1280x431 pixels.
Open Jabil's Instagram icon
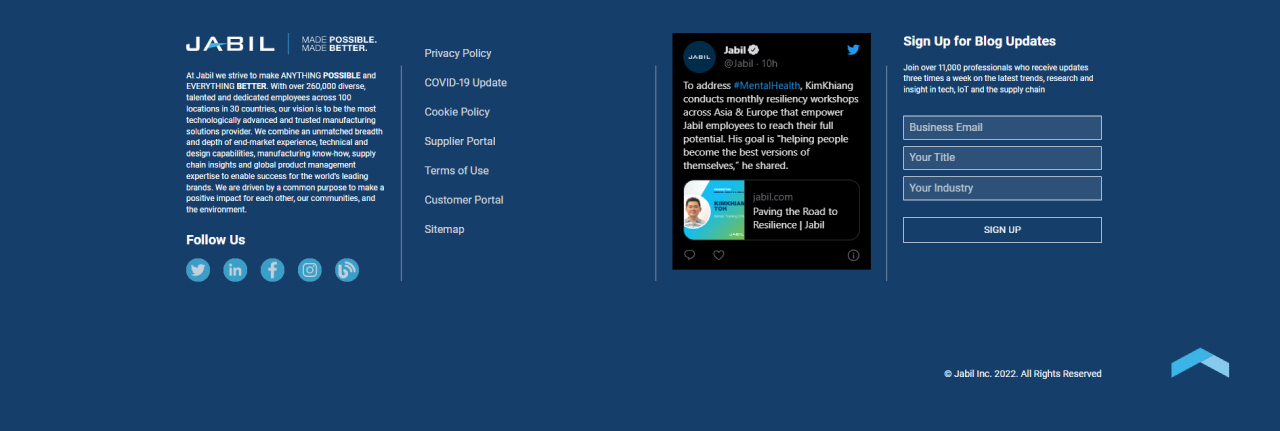(x=310, y=270)
